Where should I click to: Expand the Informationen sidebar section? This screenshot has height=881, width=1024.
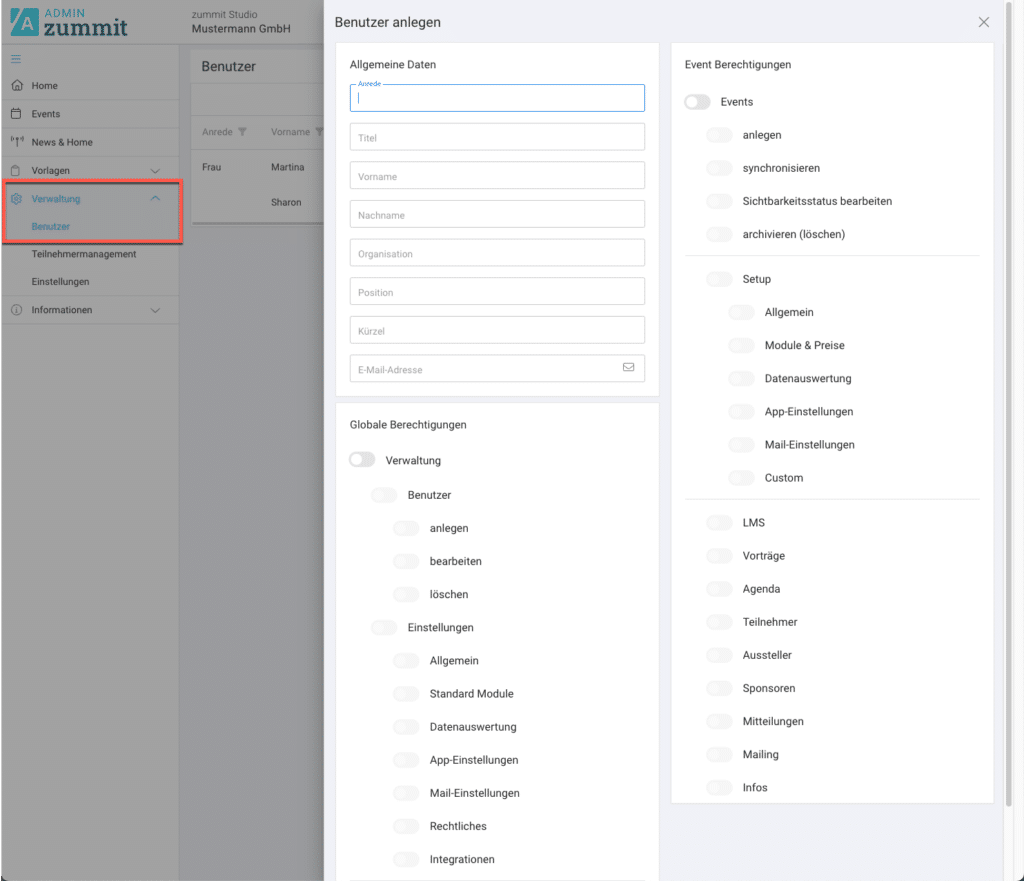pos(155,311)
